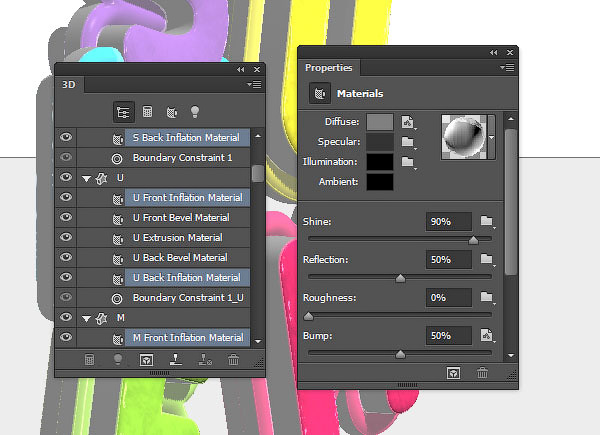Open the Diffuse color swatch

coord(380,122)
